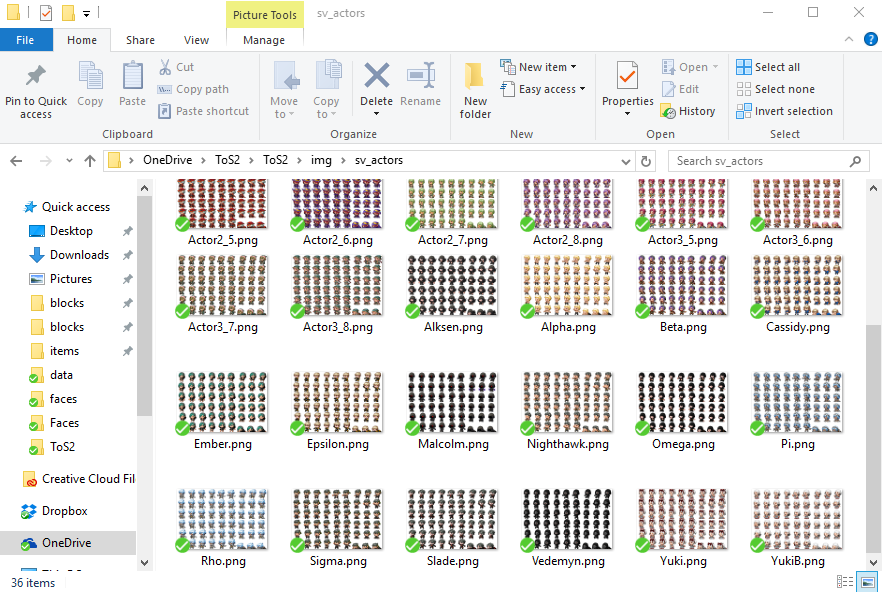This screenshot has height=592, width=882.
Task: Click Select none
Action: pyautogui.click(x=776, y=89)
